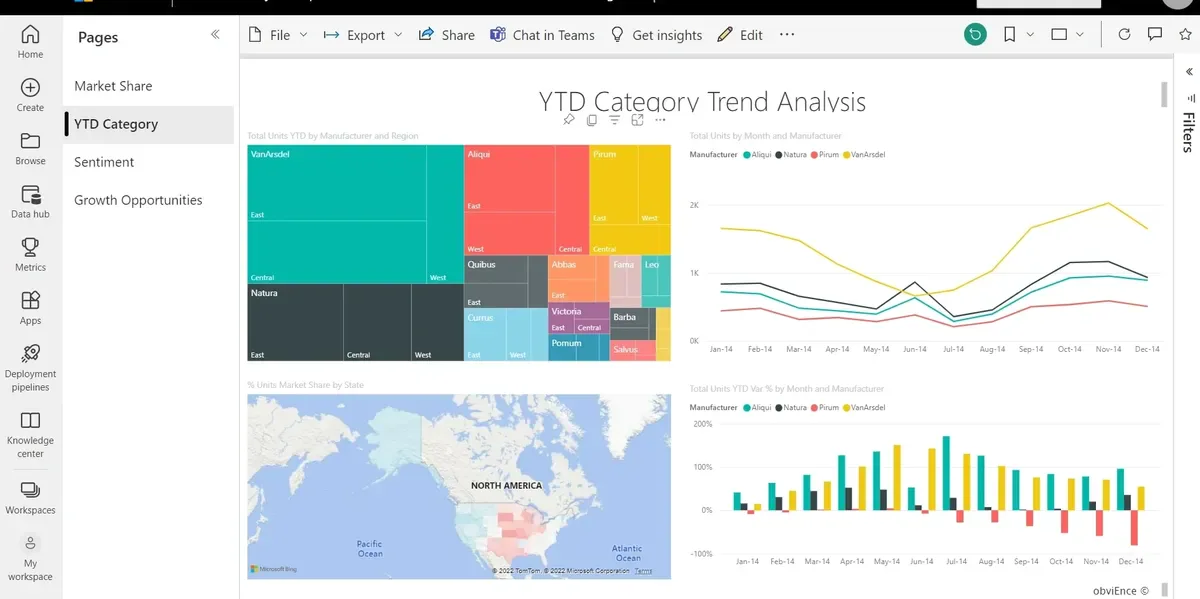Enter focus mode on treemap visual

click(637, 120)
